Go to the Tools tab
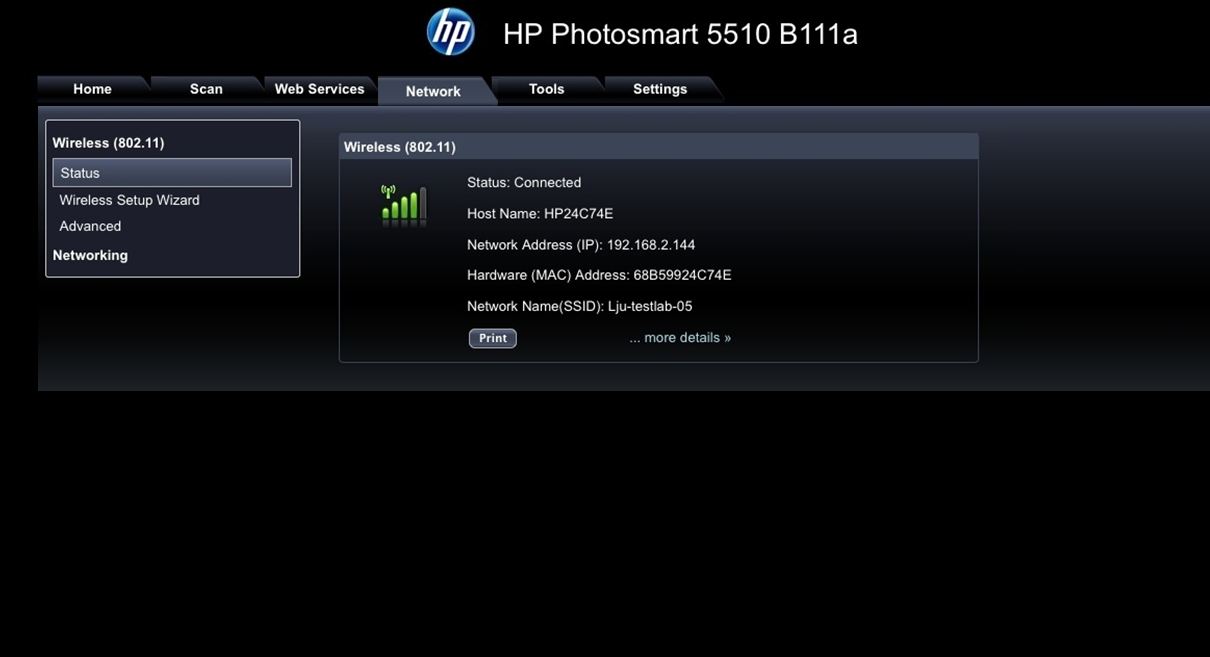 [547, 89]
